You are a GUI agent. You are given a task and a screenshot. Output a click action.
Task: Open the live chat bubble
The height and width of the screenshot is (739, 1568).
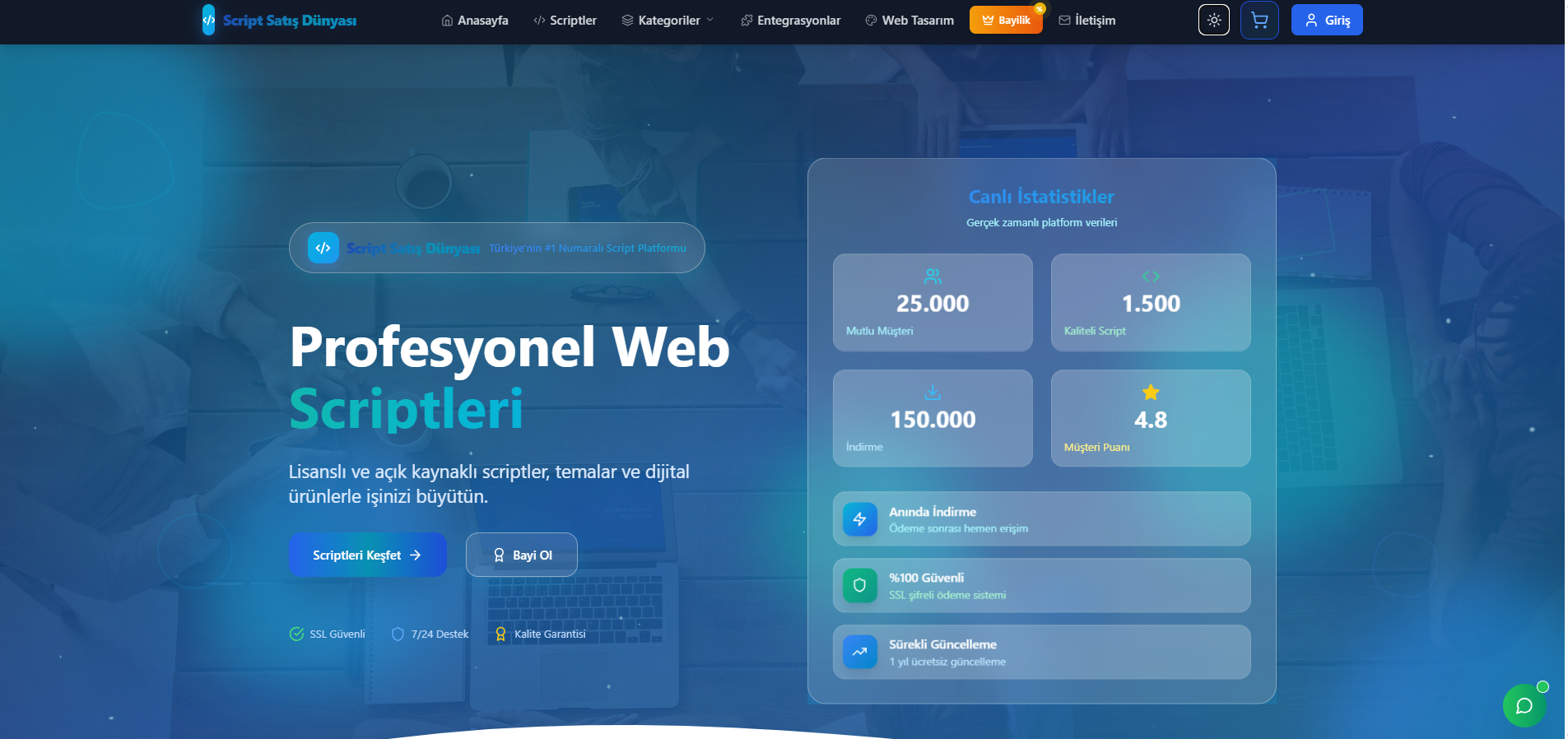1524,705
